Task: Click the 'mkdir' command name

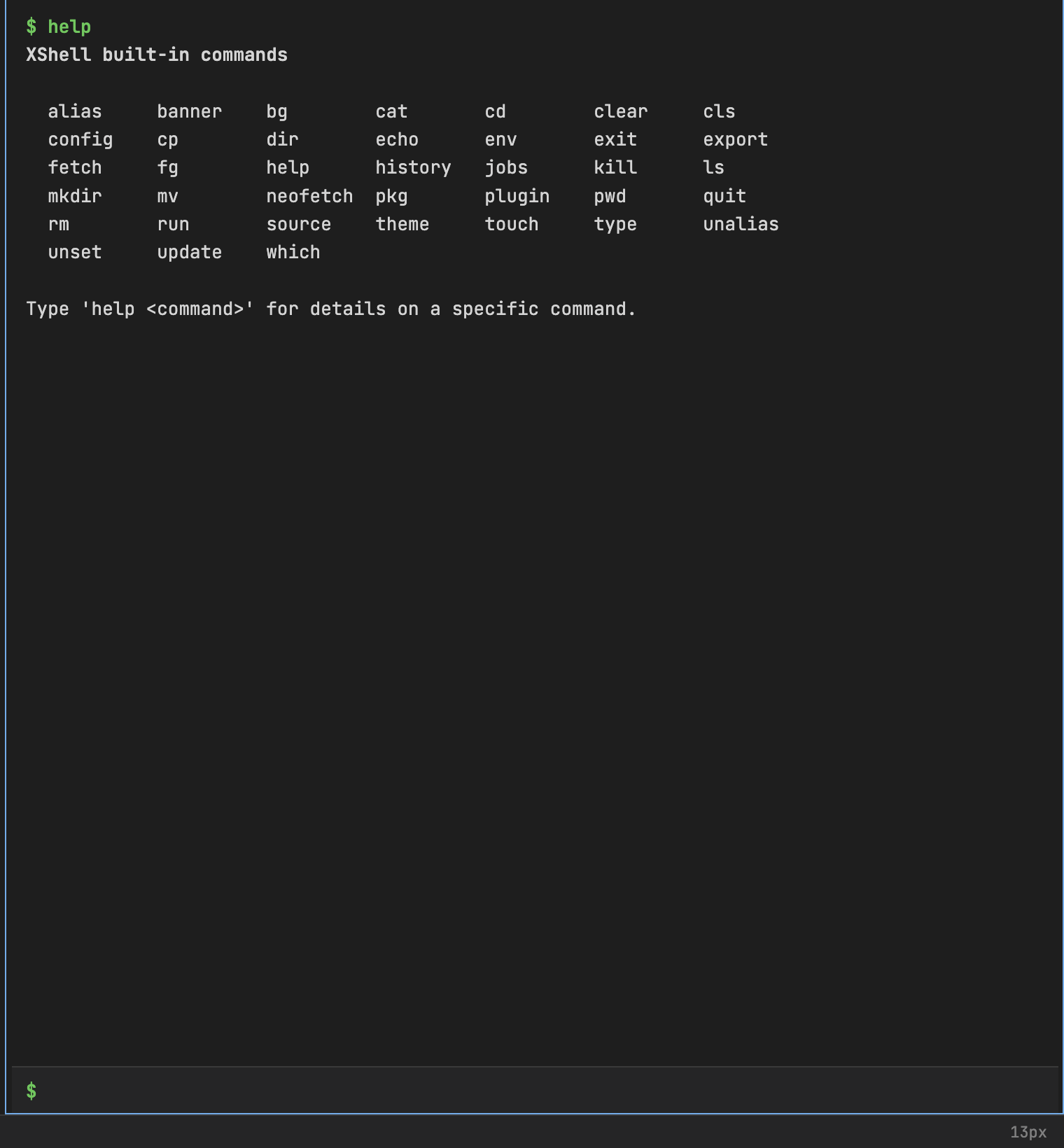Action: tap(75, 197)
